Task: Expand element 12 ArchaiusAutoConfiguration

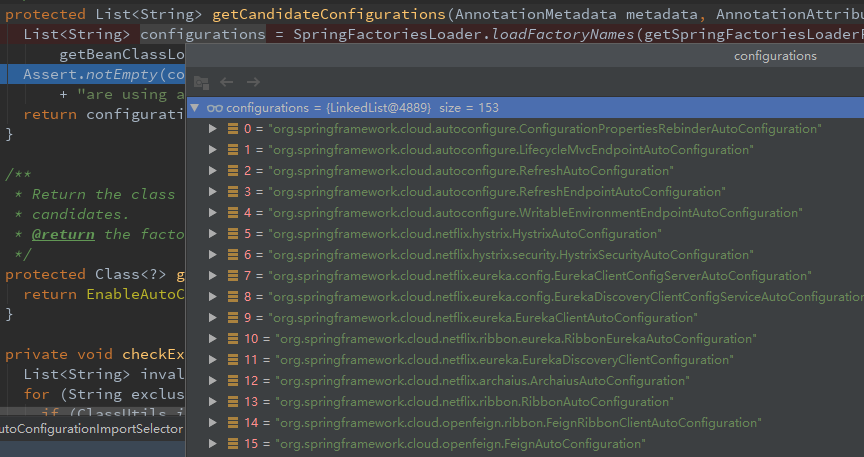Action: (x=212, y=380)
